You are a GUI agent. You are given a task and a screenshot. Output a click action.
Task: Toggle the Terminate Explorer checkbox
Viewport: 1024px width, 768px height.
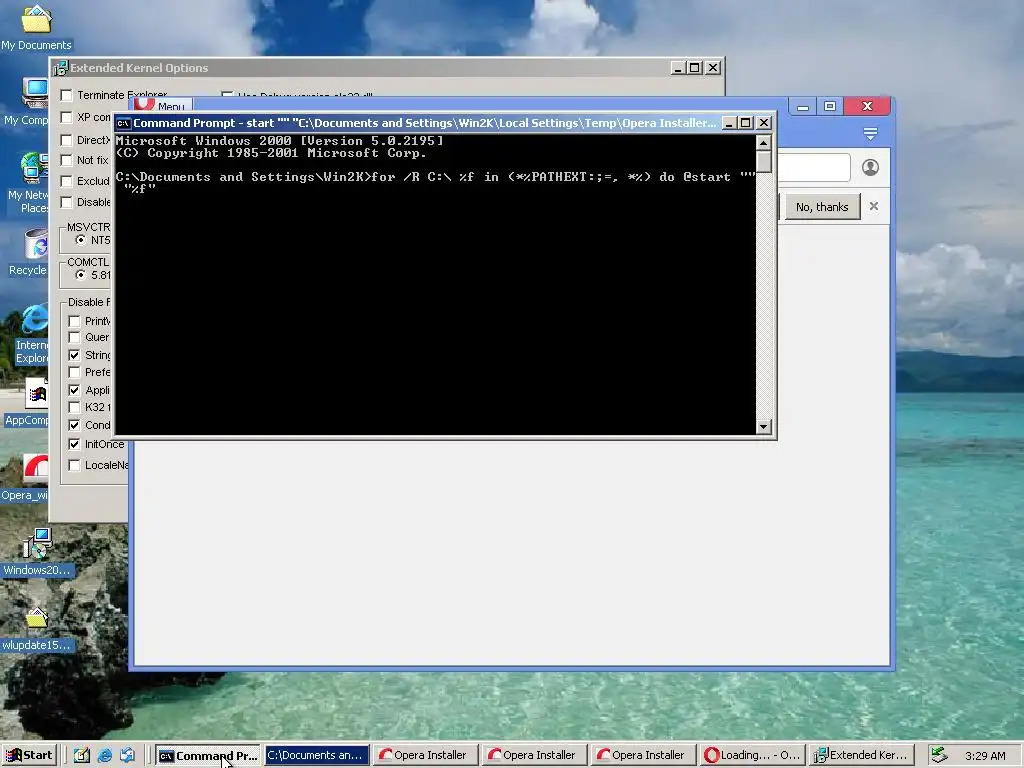(66, 95)
